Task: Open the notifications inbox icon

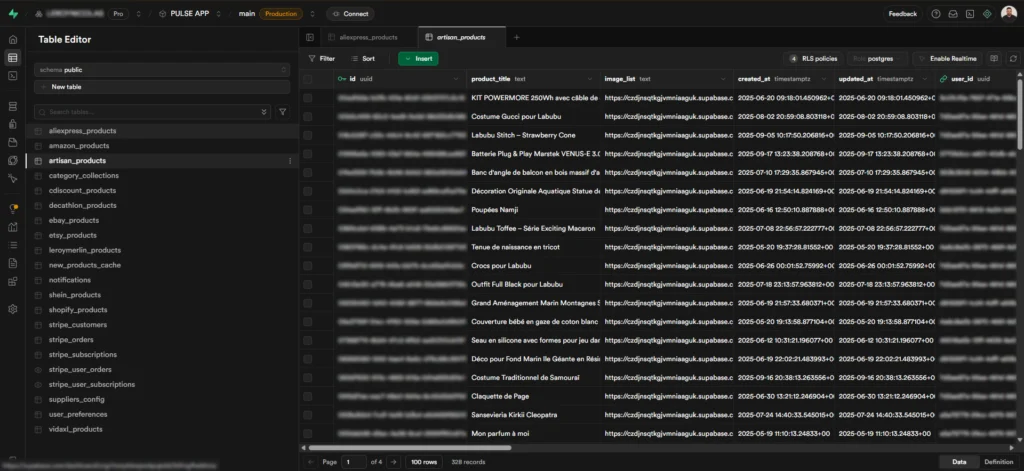Action: point(953,14)
